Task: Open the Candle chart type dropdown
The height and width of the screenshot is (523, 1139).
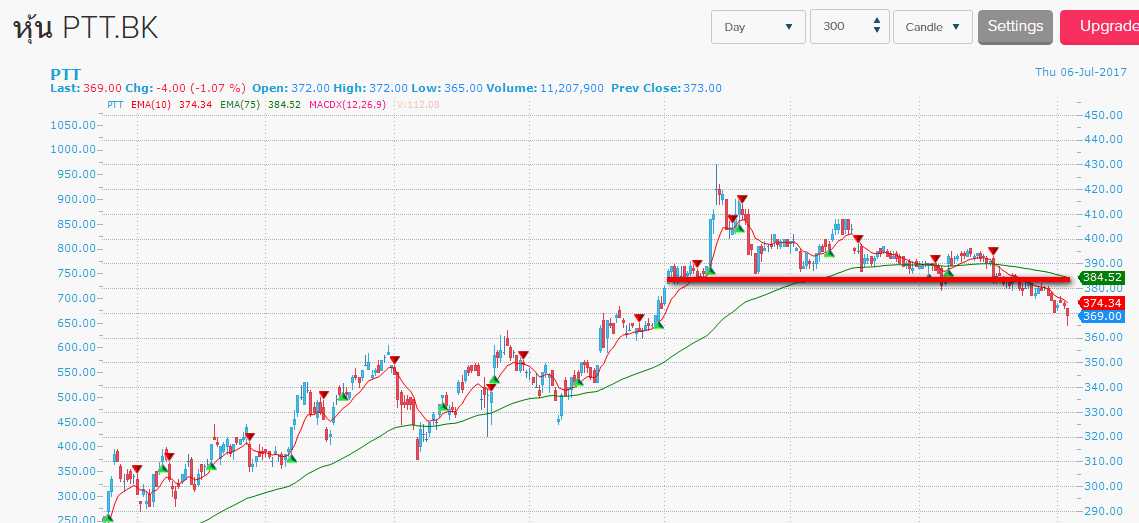Action: 933,27
